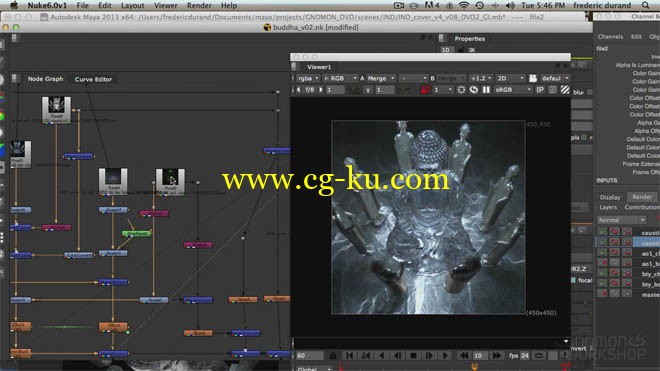Image resolution: width=660 pixels, height=371 pixels.
Task: Decrease the f/8 gain with left arrow
Action: pyautogui.click(x=299, y=90)
